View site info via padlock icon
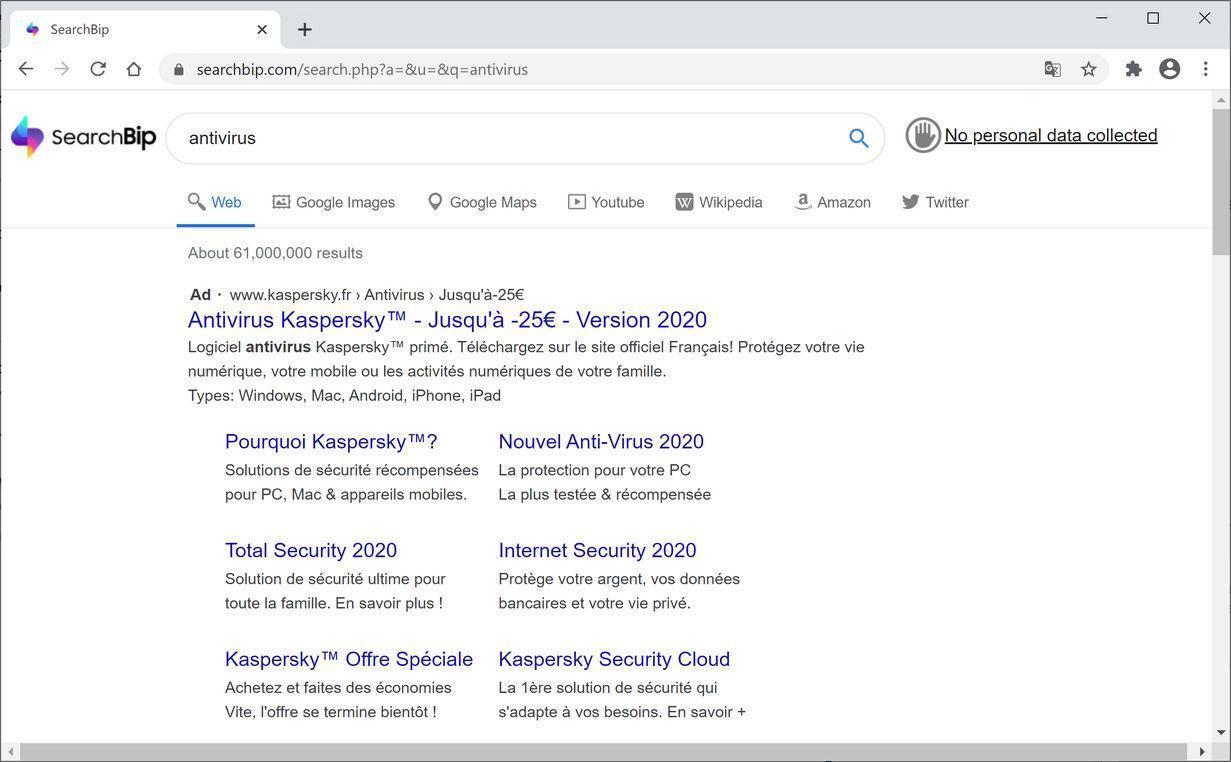 coord(179,69)
